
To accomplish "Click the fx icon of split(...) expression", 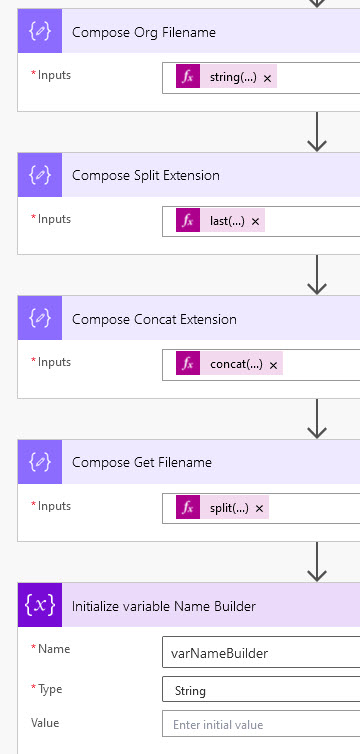I will pos(188,508).
